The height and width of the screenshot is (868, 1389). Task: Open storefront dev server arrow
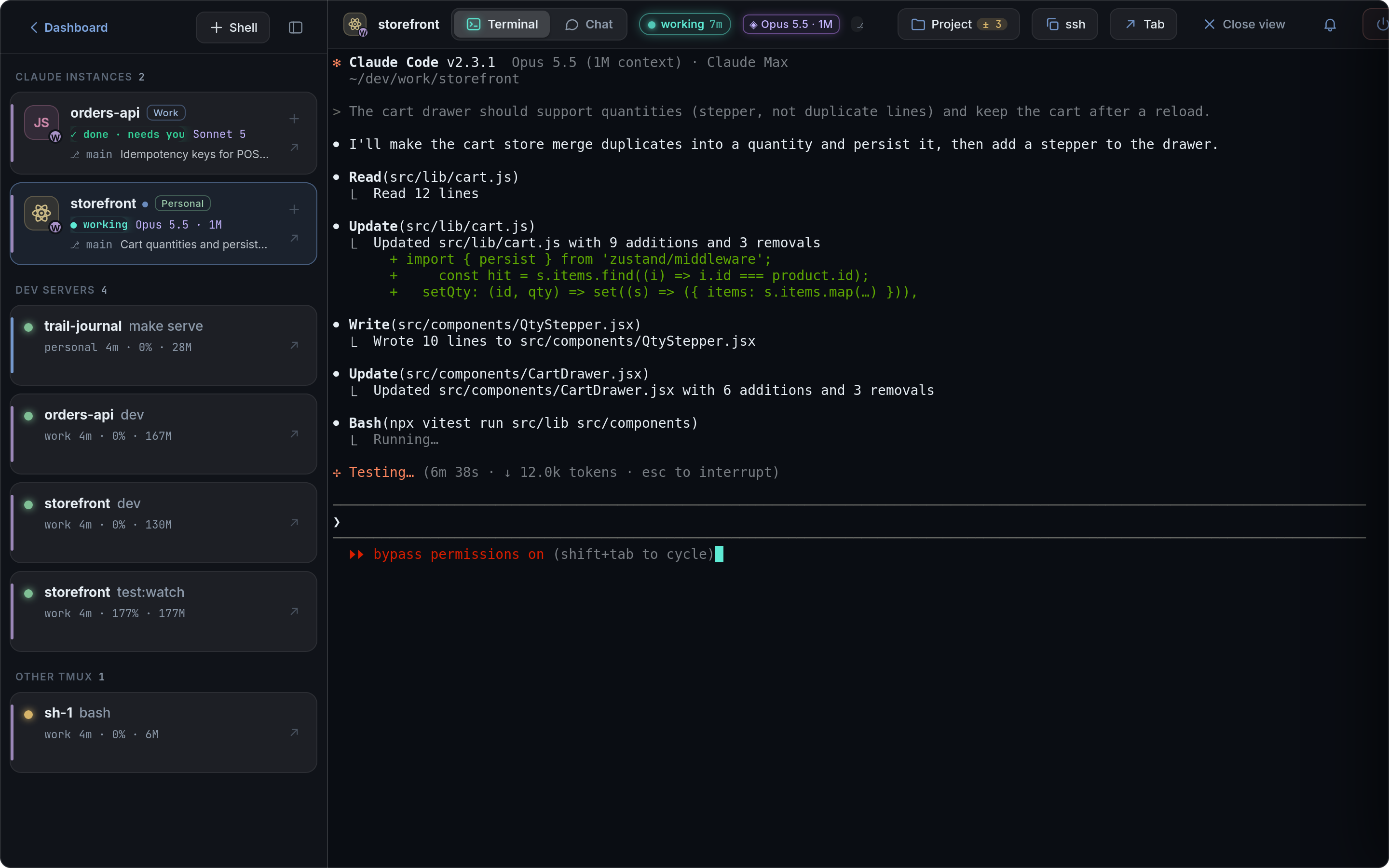(294, 522)
